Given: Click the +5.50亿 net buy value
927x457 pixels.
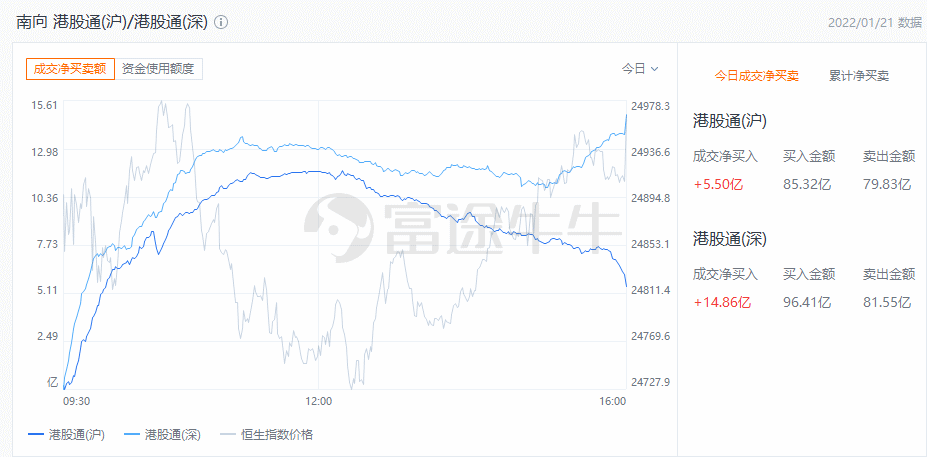Looking at the screenshot, I should coord(718,184).
